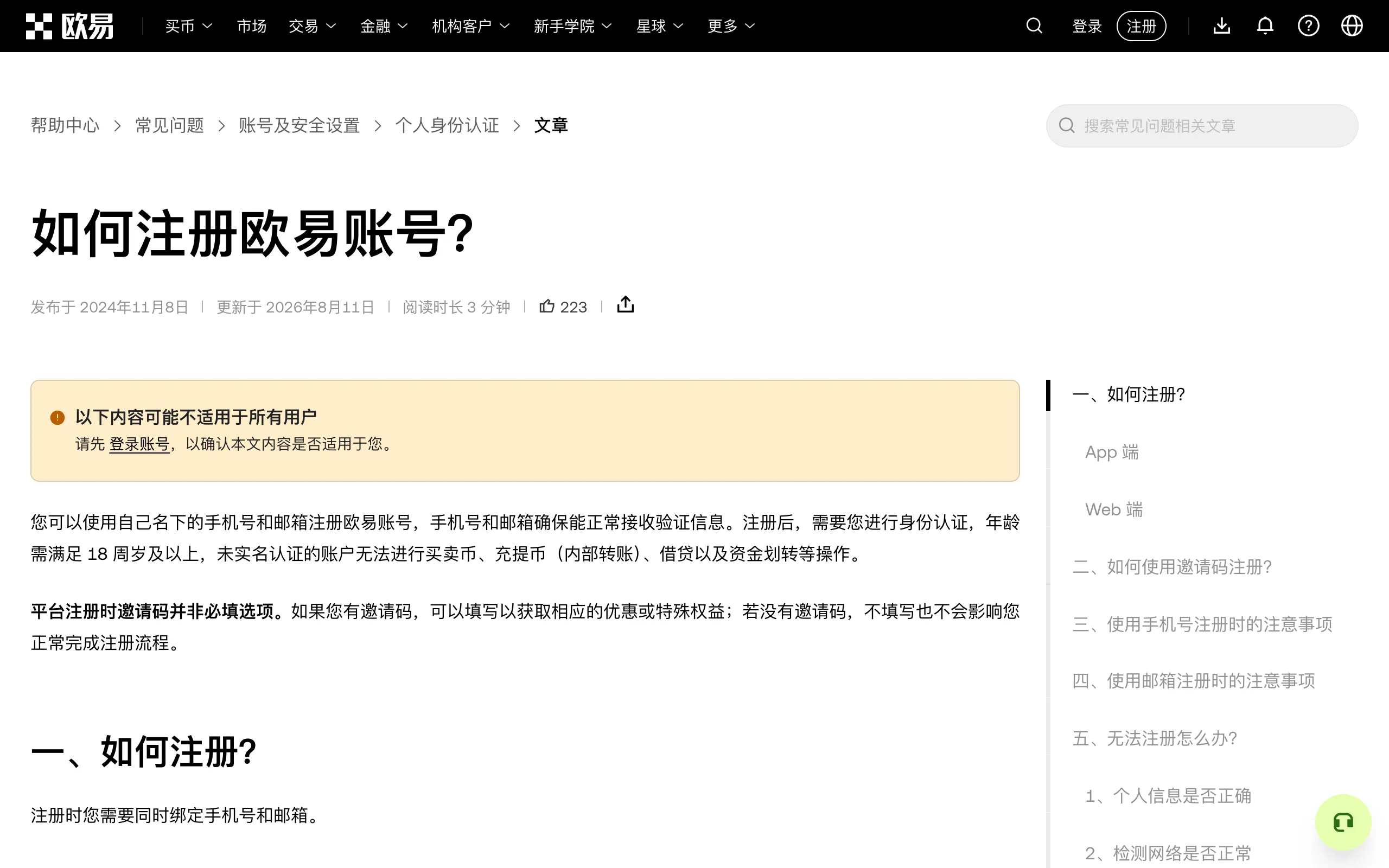The height and width of the screenshot is (868, 1389).
Task: Expand the 更多 dropdown menu
Action: point(731,27)
